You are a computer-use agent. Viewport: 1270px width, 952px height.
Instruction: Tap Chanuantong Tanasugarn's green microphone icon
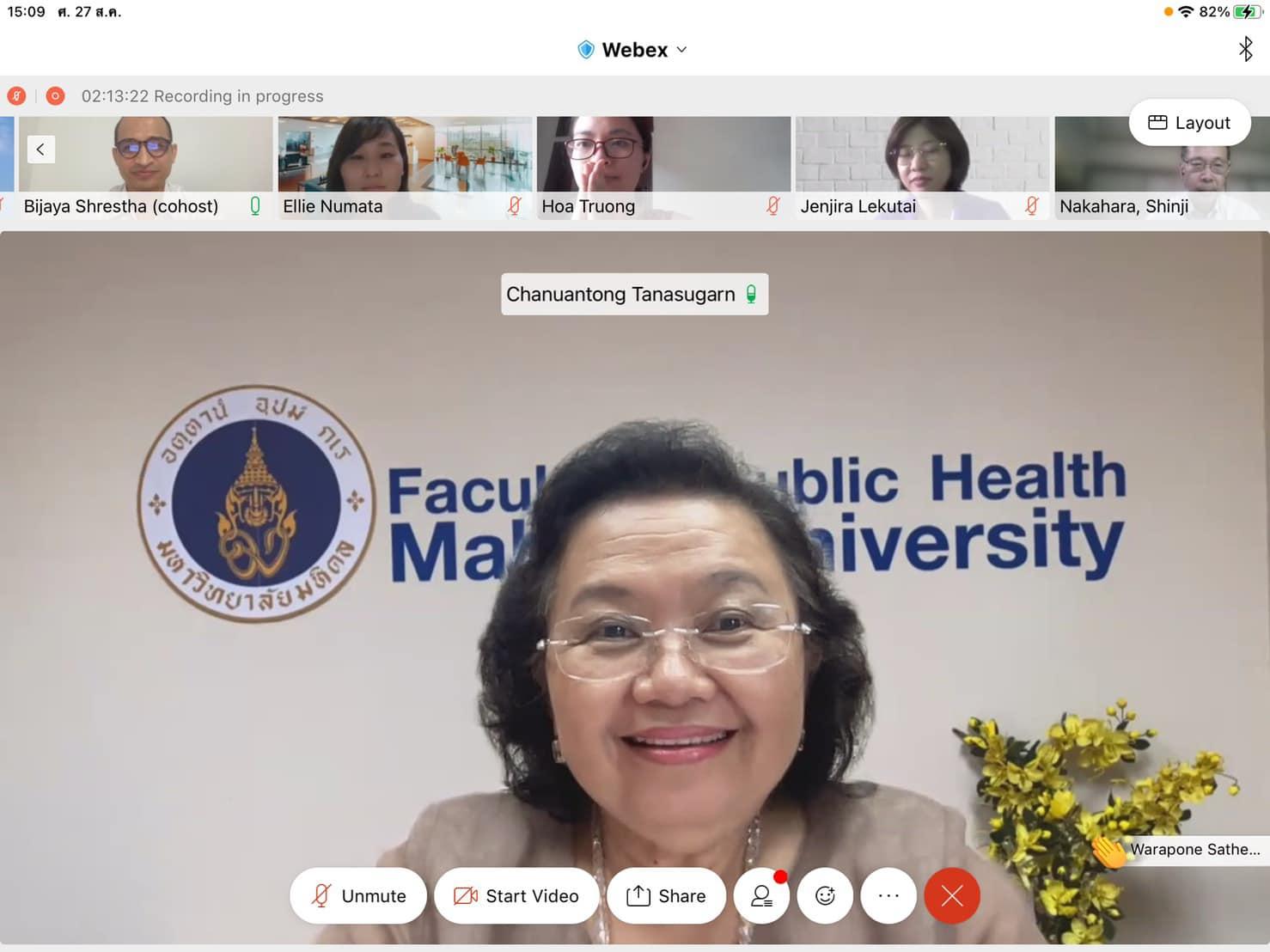pyautogui.click(x=752, y=295)
